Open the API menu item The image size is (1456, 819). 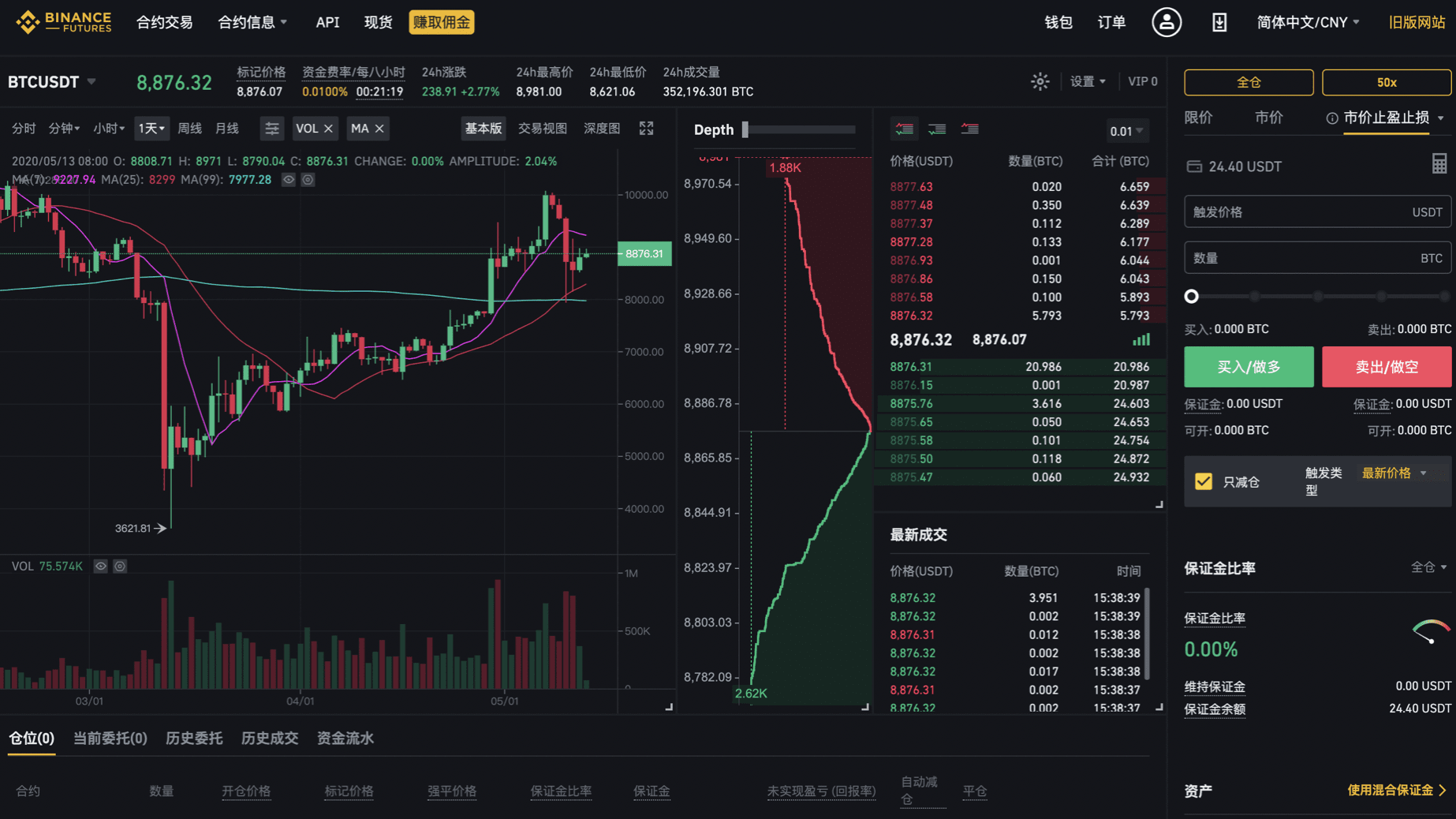327,22
